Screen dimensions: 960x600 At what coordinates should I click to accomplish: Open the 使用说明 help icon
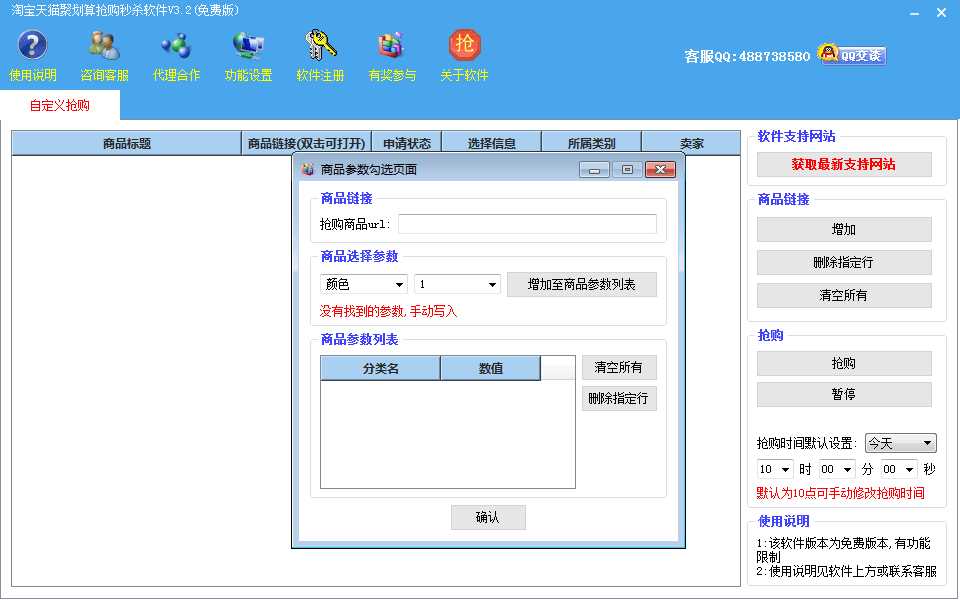tap(33, 46)
